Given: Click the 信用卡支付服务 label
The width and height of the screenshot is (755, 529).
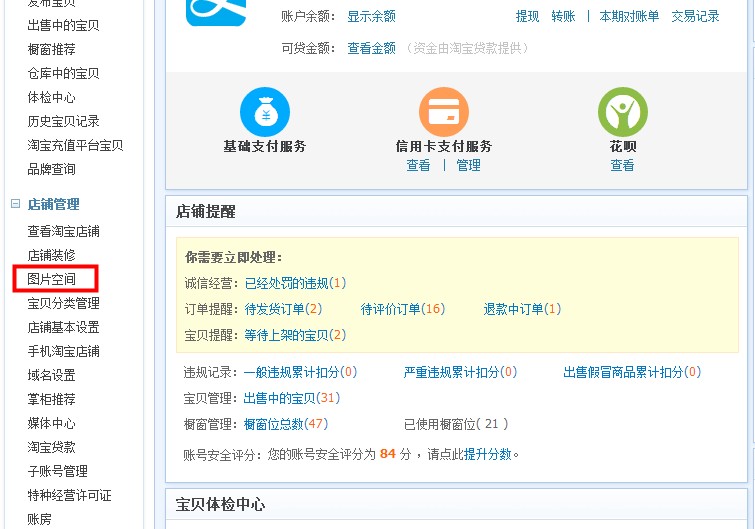Looking at the screenshot, I should click(443, 146).
